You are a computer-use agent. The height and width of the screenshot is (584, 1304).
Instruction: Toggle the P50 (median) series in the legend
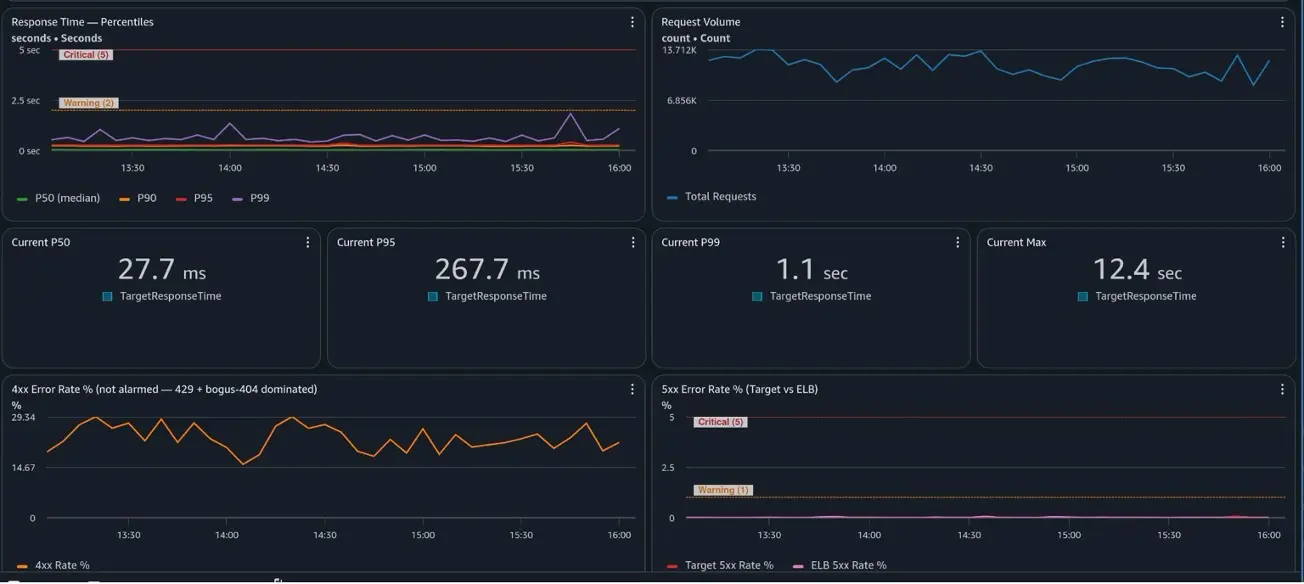coord(59,198)
